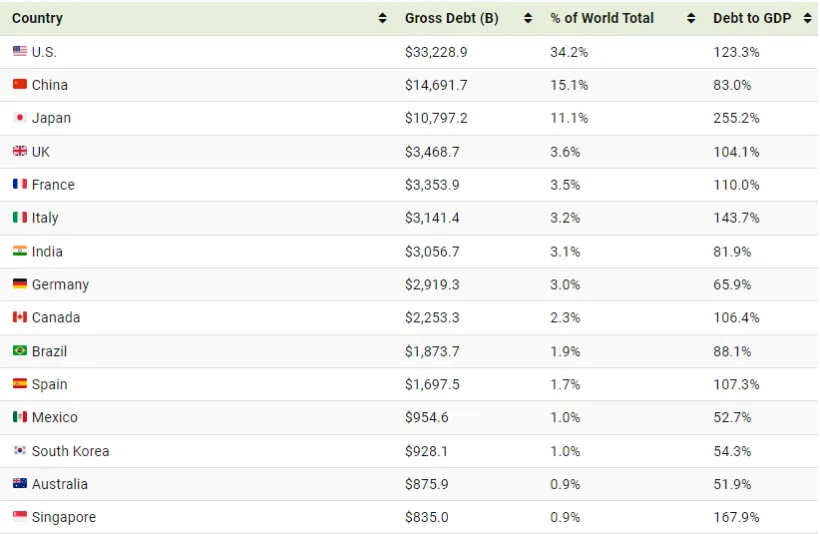Click the Singapore flag icon

20,516
